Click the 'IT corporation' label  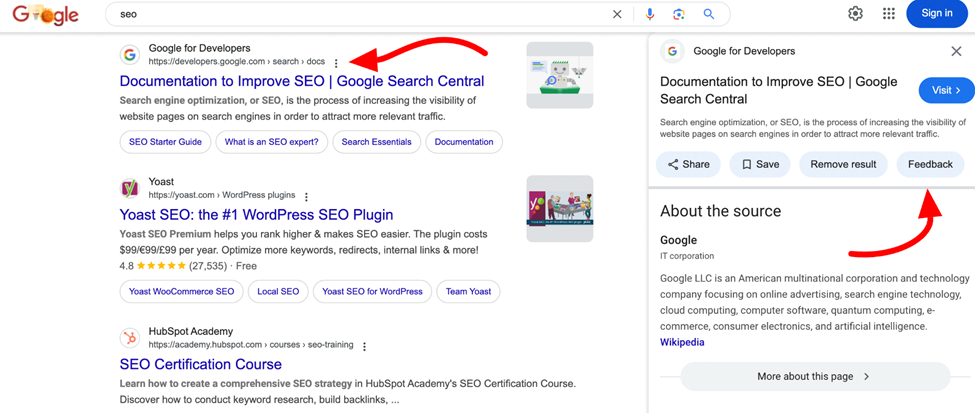point(687,256)
